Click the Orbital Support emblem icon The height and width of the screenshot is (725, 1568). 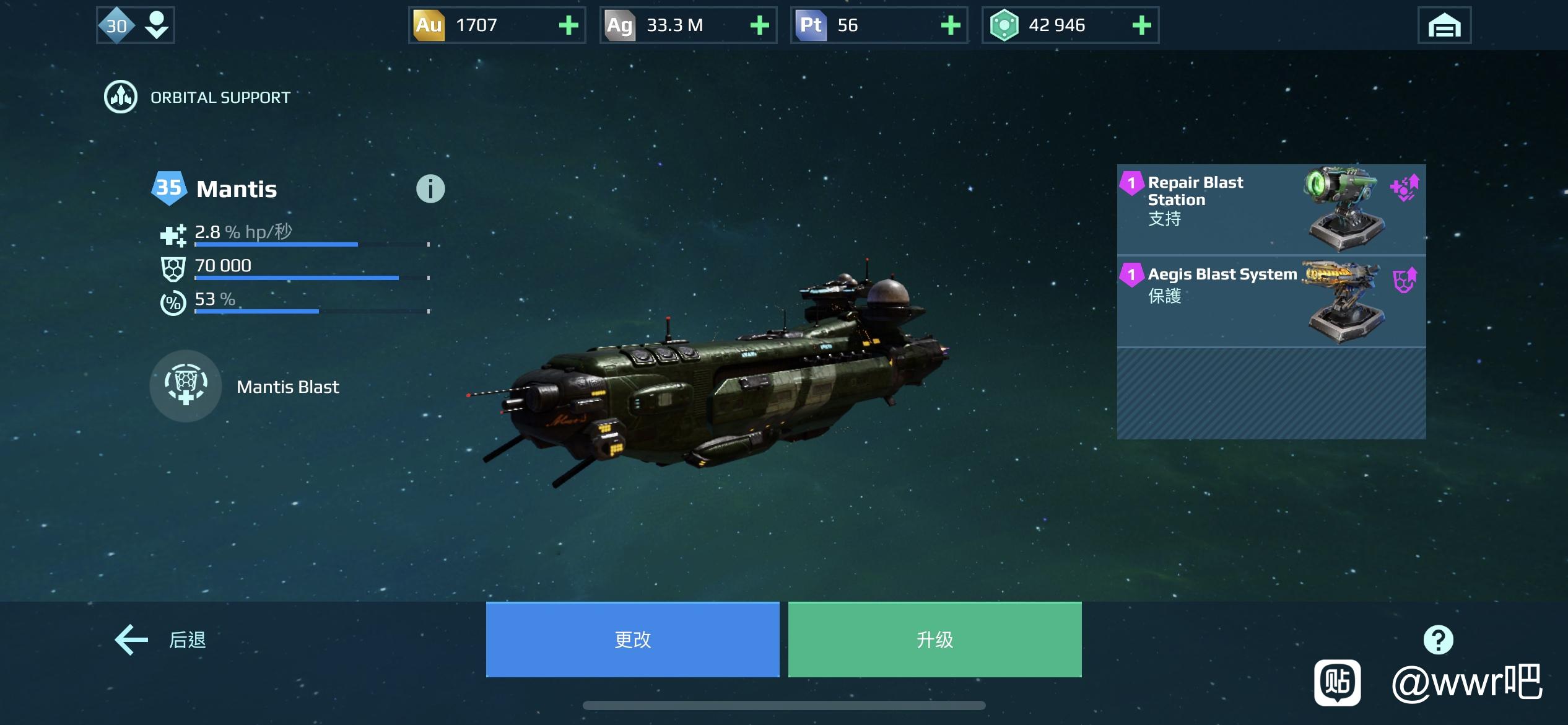[x=121, y=97]
